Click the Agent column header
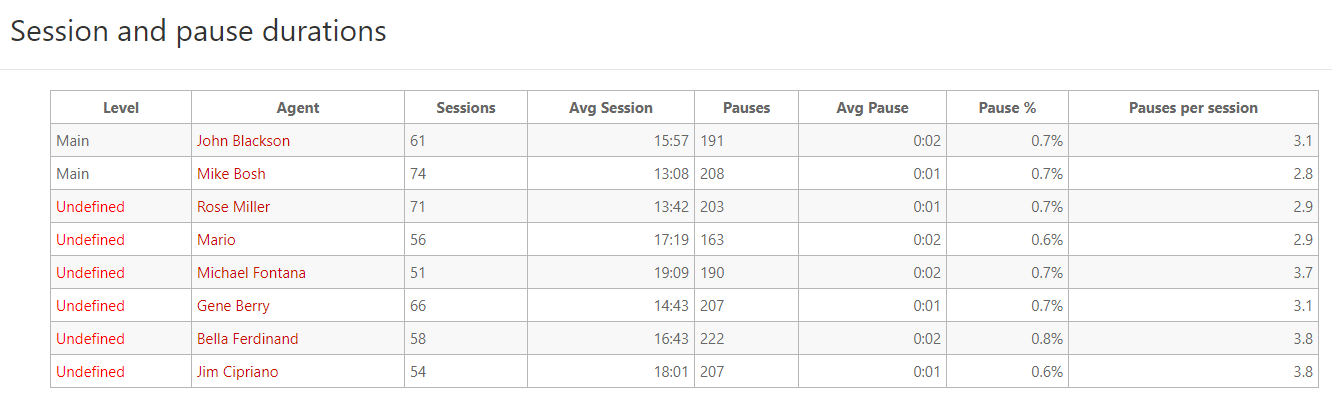 tap(298, 108)
